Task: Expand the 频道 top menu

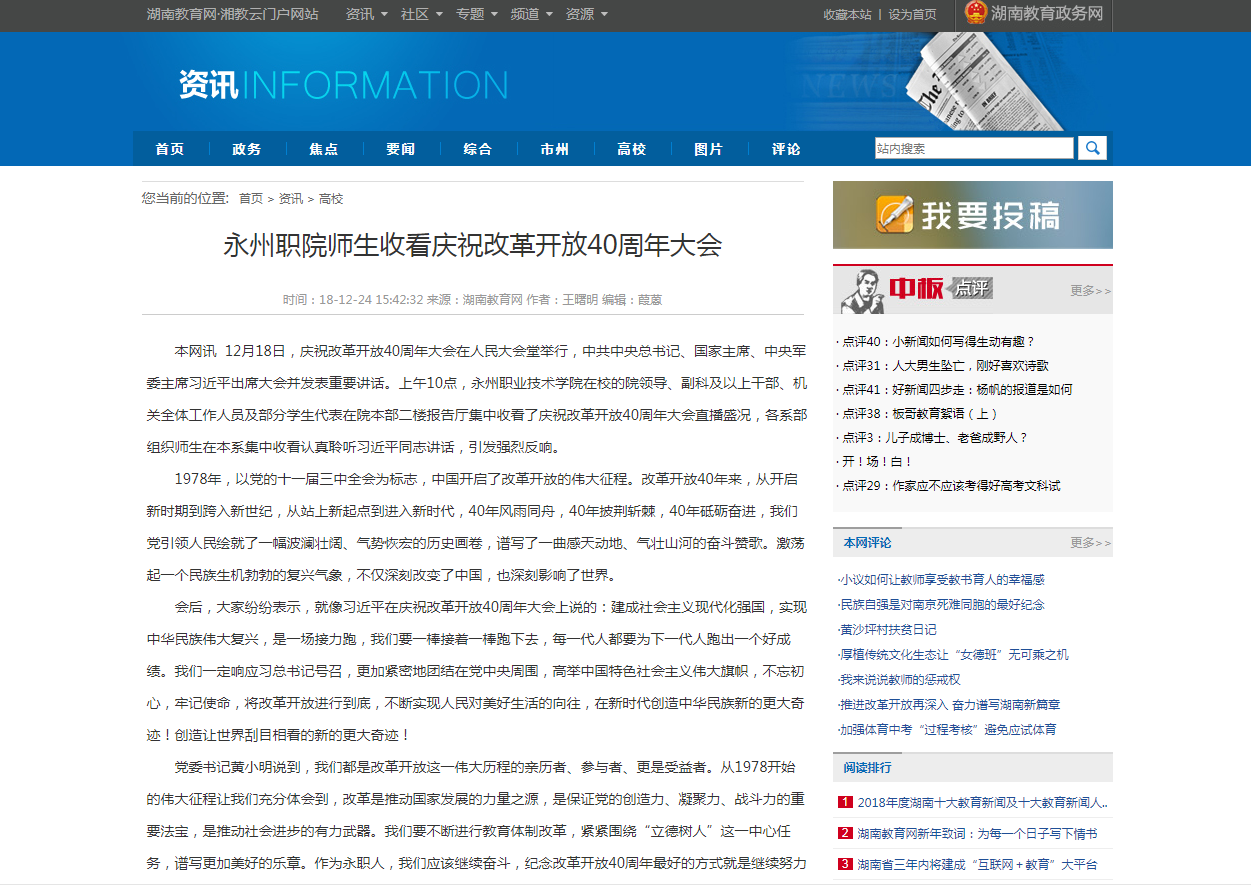Action: 531,14
